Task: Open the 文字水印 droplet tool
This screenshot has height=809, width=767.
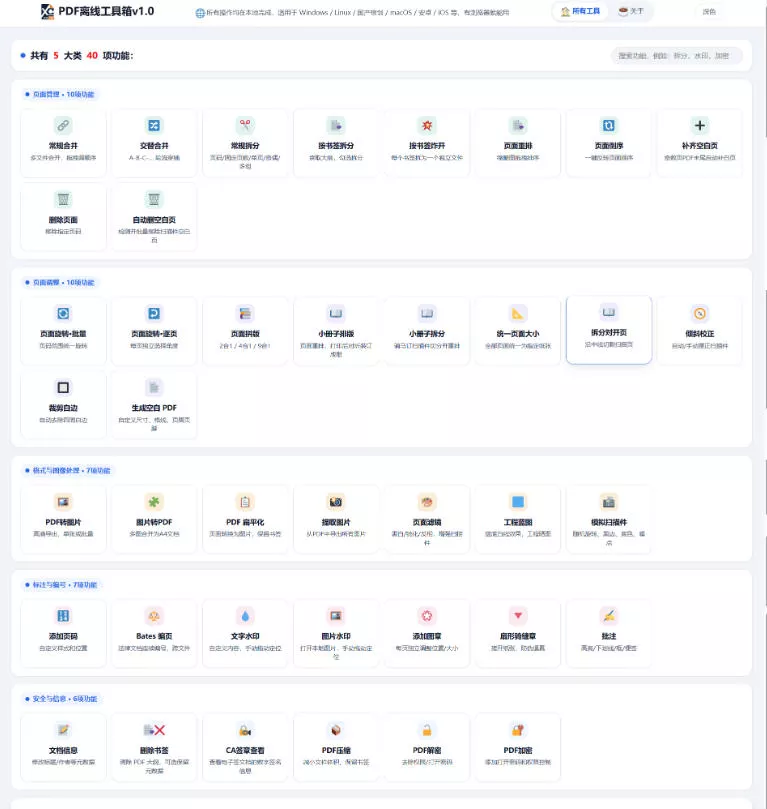Action: (245, 634)
